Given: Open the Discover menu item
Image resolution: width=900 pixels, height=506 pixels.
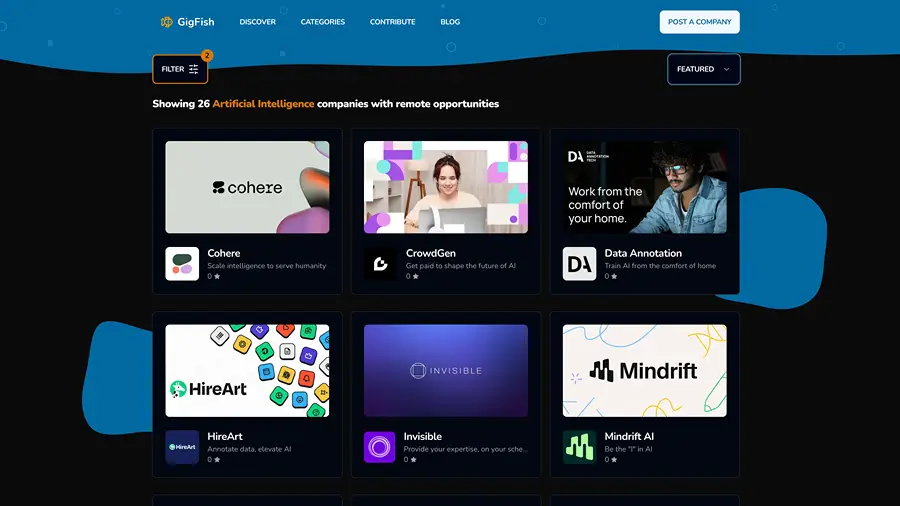Looking at the screenshot, I should pyautogui.click(x=257, y=22).
